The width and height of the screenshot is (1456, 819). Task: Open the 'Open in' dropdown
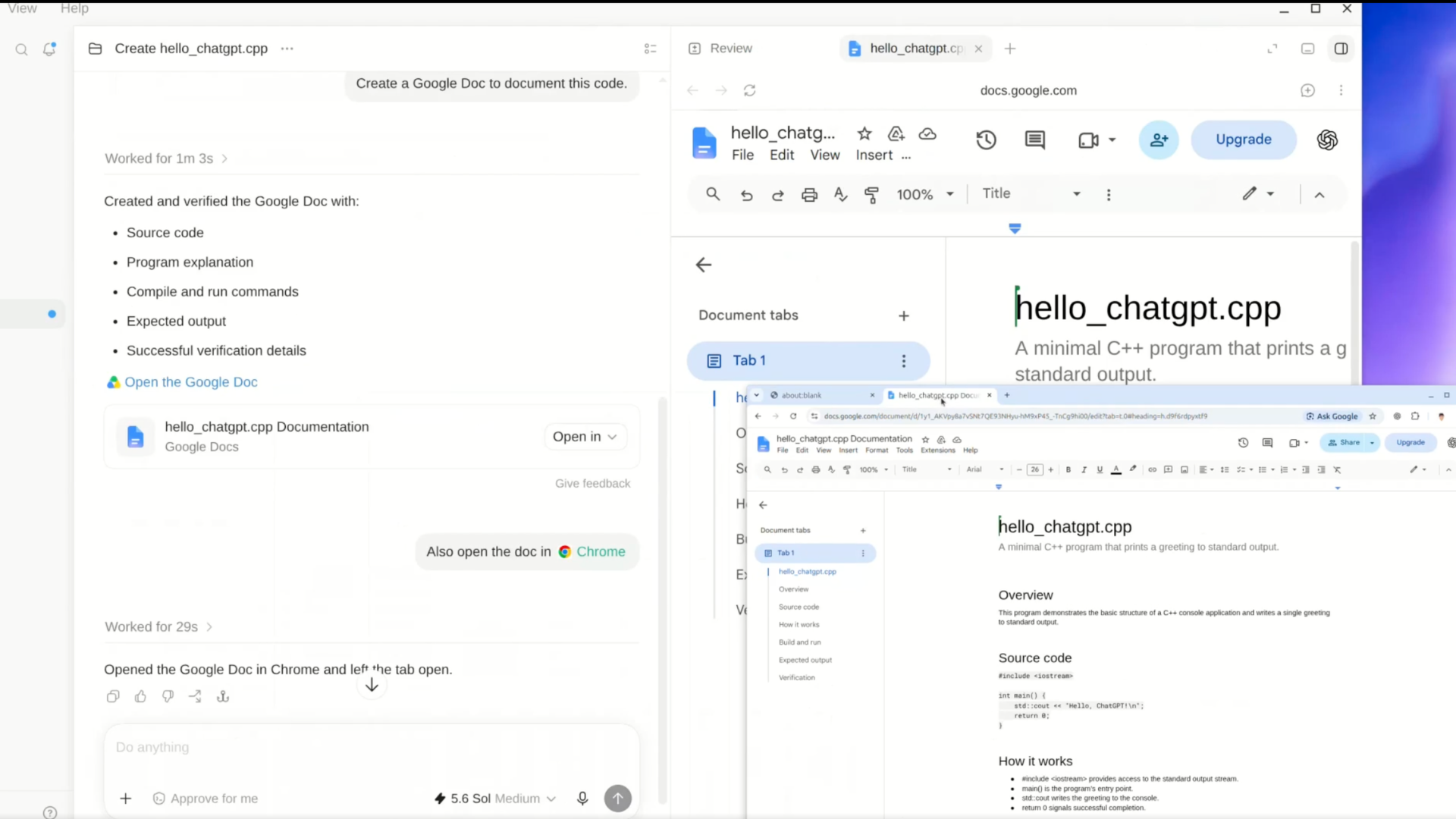click(x=585, y=437)
